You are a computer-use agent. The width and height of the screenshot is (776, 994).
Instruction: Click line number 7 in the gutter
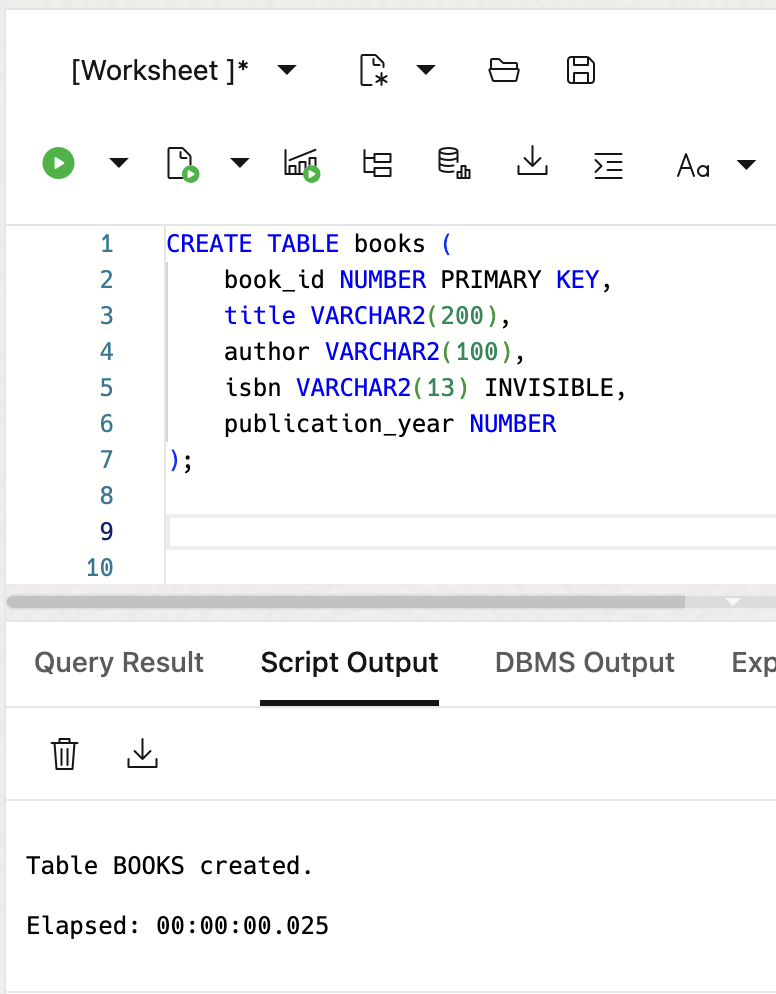pyautogui.click(x=107, y=460)
